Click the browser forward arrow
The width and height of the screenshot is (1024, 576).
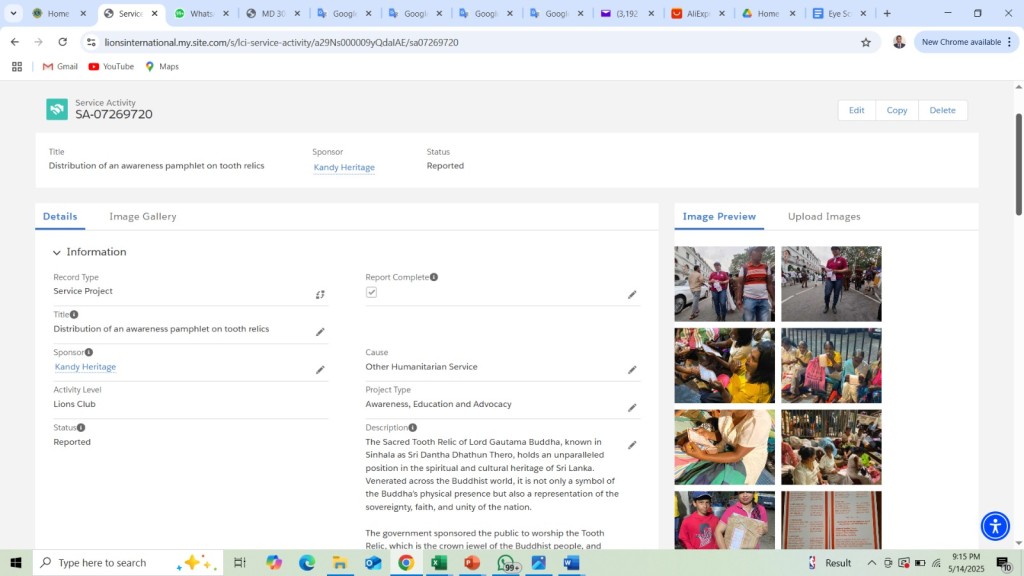(39, 42)
